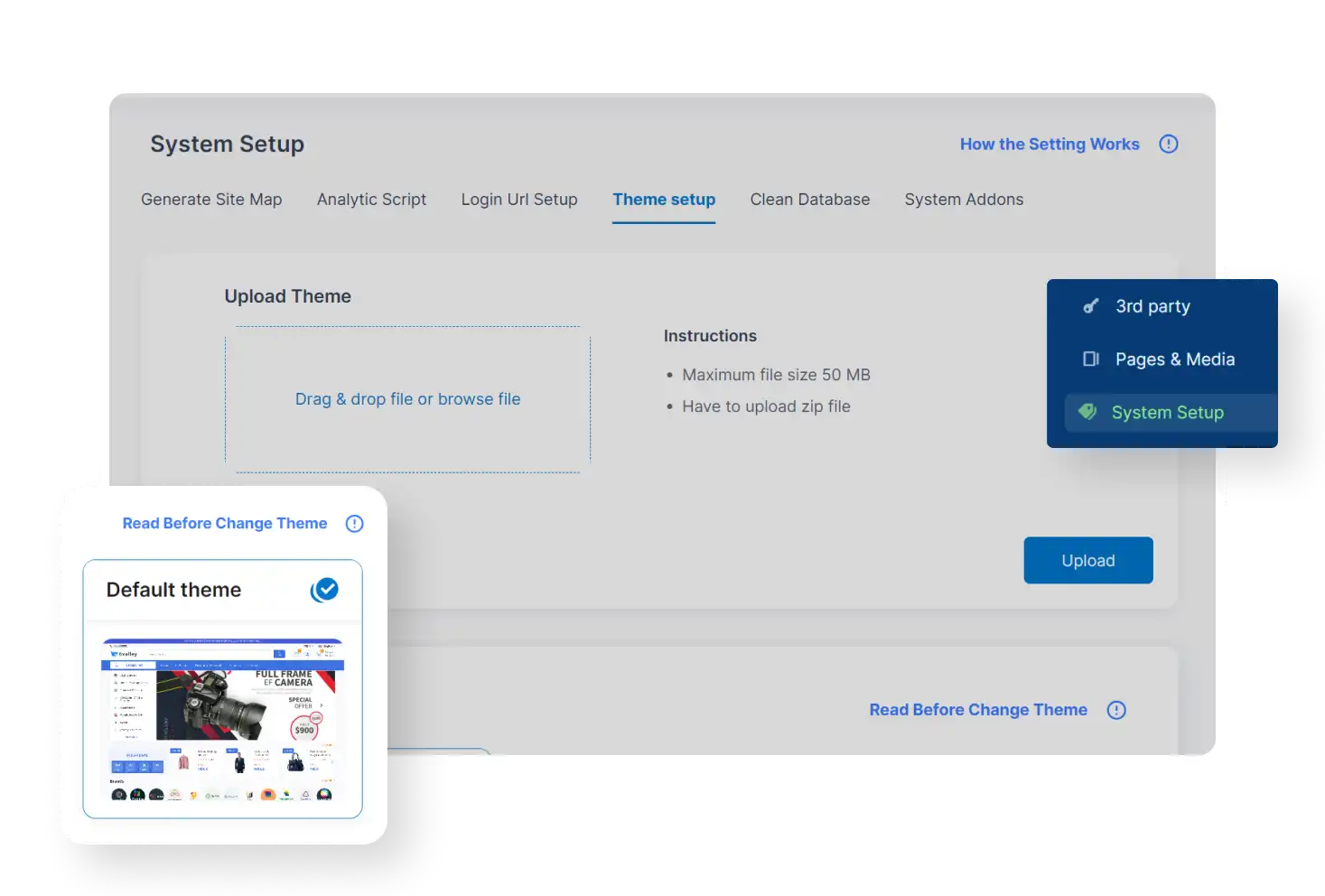Open the System Addons tab
Viewport: 1325px width, 896px height.
tap(964, 200)
